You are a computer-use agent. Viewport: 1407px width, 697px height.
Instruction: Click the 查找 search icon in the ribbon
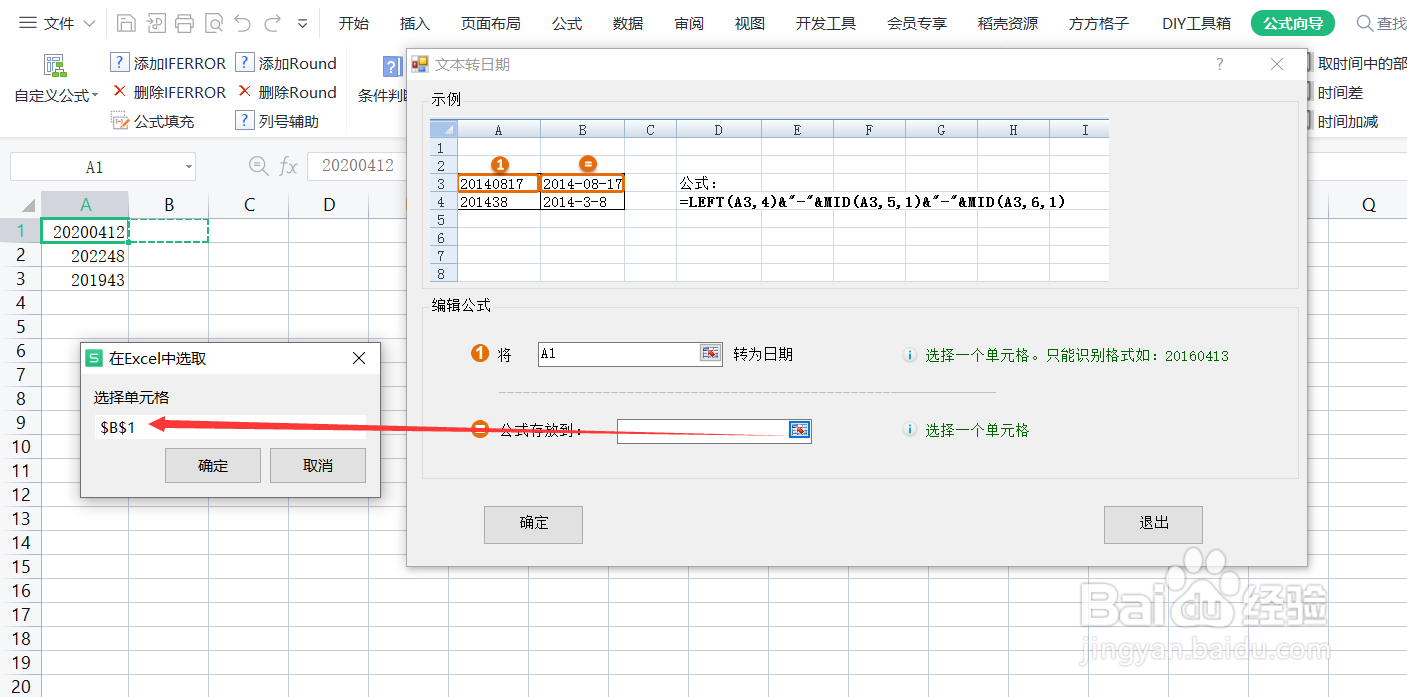(1365, 23)
